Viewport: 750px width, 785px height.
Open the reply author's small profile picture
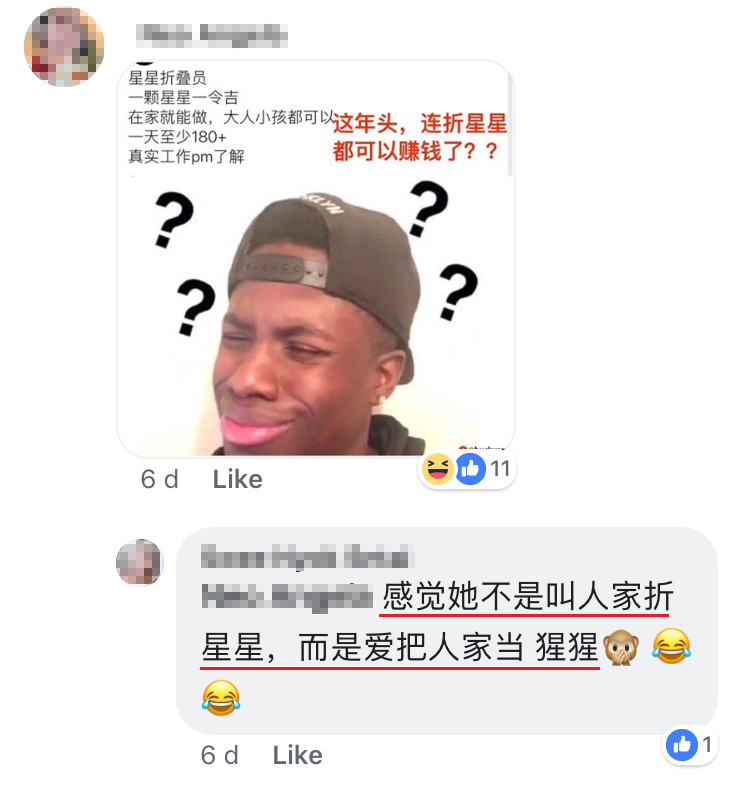coord(140,562)
